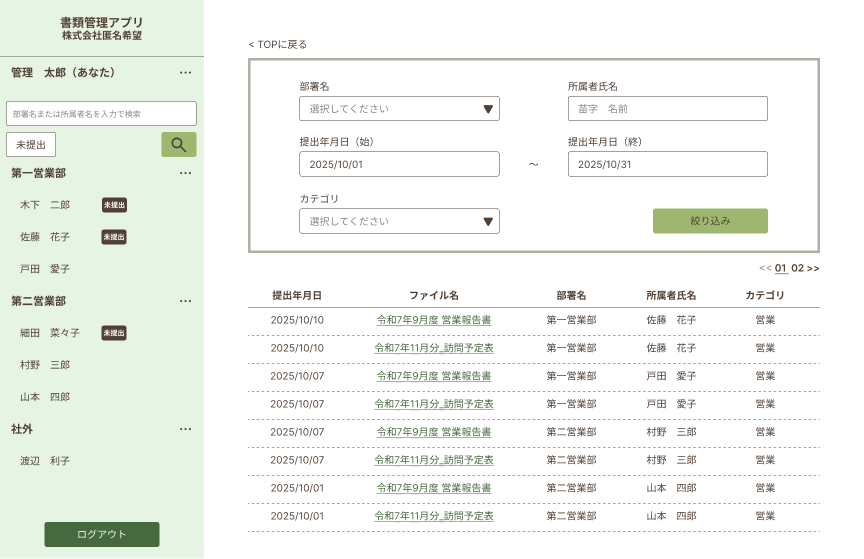Toggle the 未提出 filter button
864x559 pixels.
[31, 145]
